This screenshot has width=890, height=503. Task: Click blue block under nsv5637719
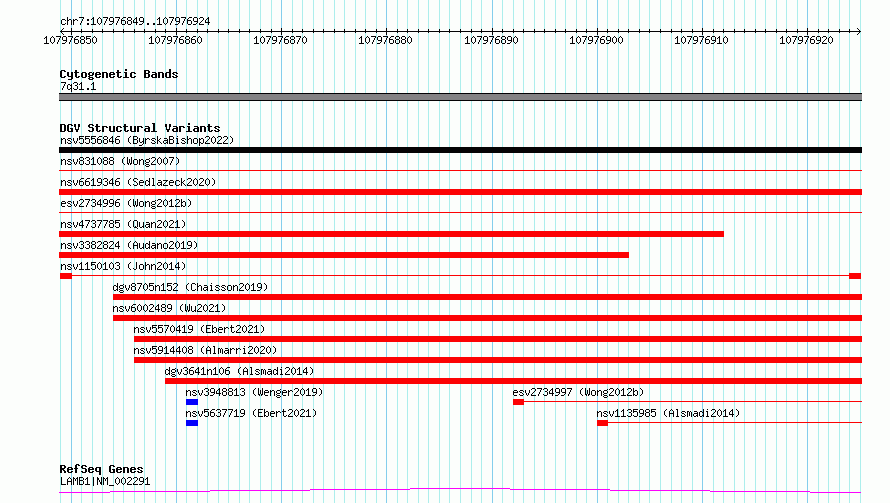pos(192,423)
